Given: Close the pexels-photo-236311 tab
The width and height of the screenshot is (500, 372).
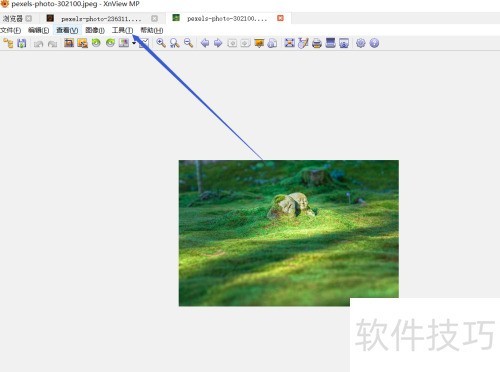Looking at the screenshot, I should (x=154, y=18).
